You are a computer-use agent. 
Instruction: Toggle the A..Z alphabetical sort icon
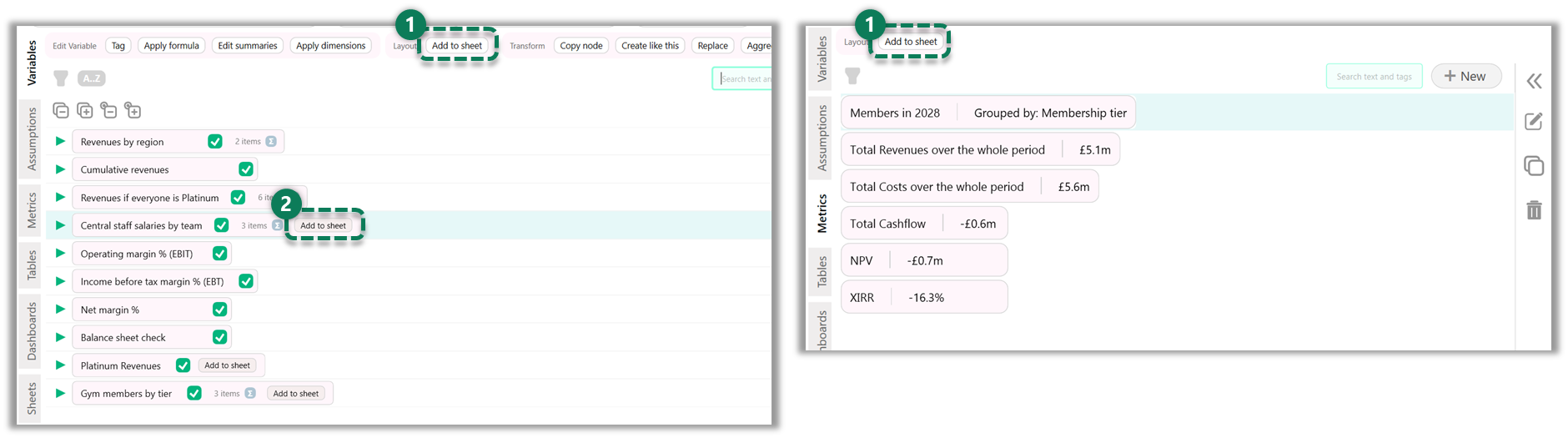point(92,78)
